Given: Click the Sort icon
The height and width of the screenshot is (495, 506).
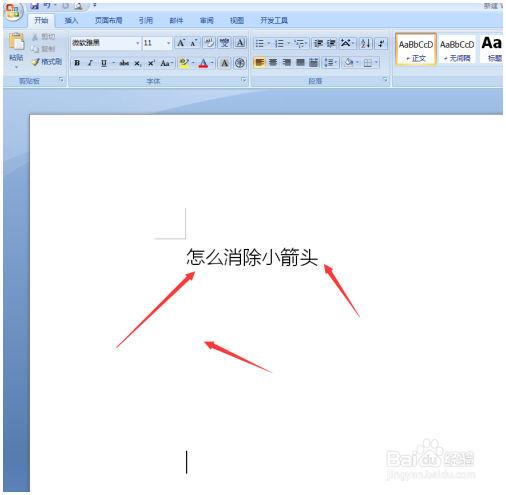Looking at the screenshot, I should point(365,43).
